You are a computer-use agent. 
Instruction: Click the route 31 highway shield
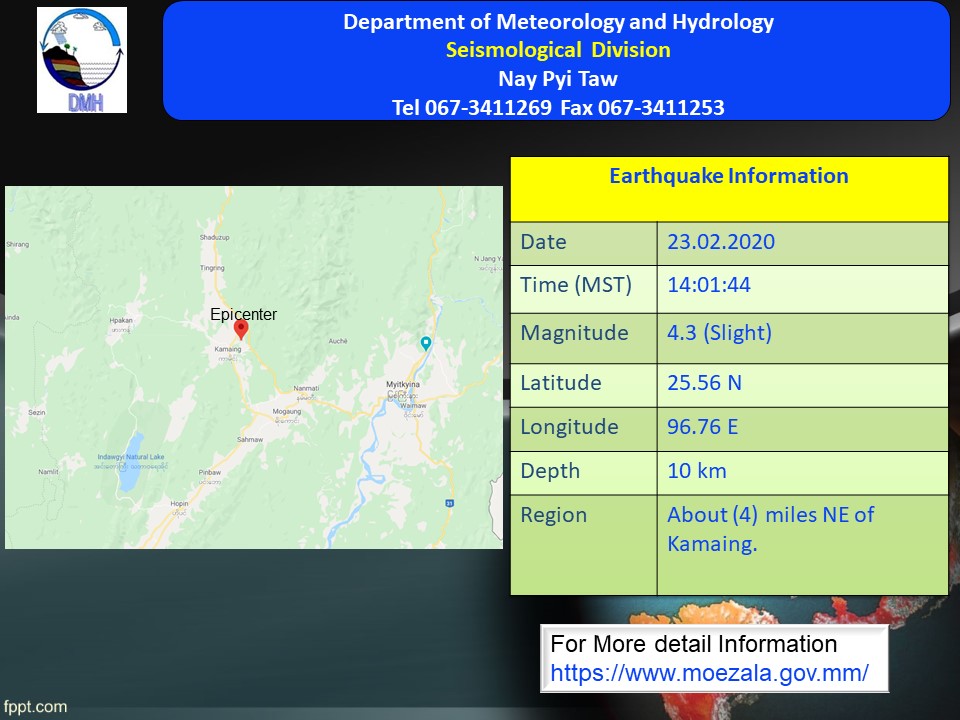point(449,503)
